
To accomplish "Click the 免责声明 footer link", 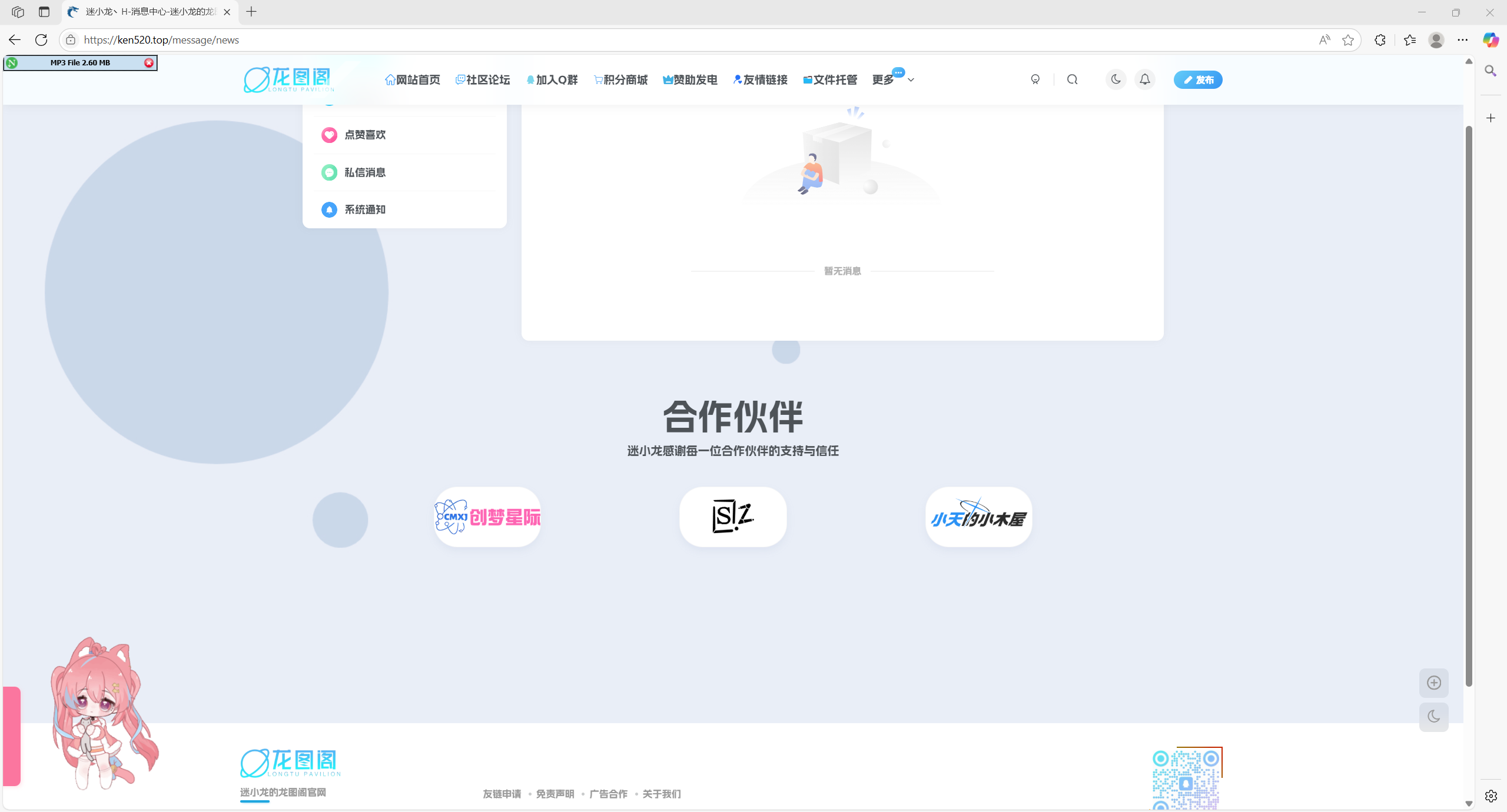I will coord(555,794).
